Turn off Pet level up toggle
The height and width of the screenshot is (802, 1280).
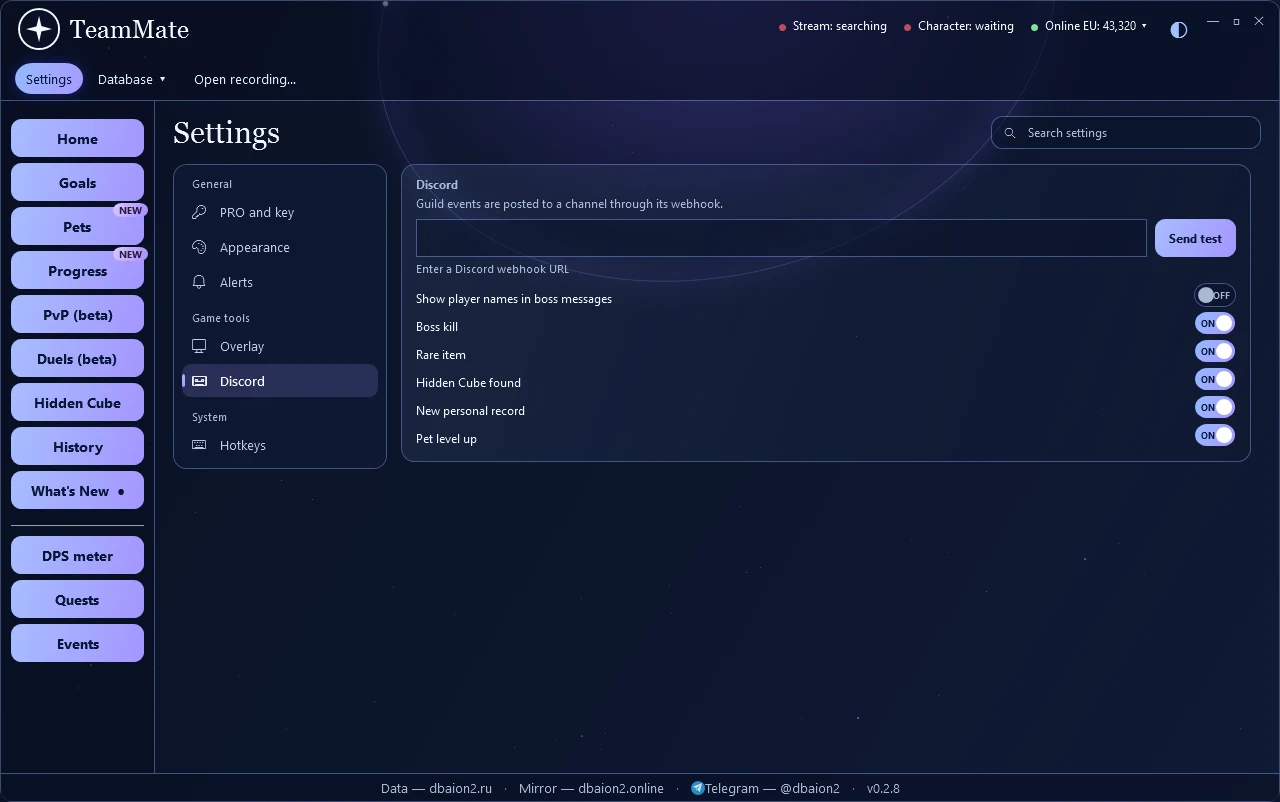[x=1215, y=435]
